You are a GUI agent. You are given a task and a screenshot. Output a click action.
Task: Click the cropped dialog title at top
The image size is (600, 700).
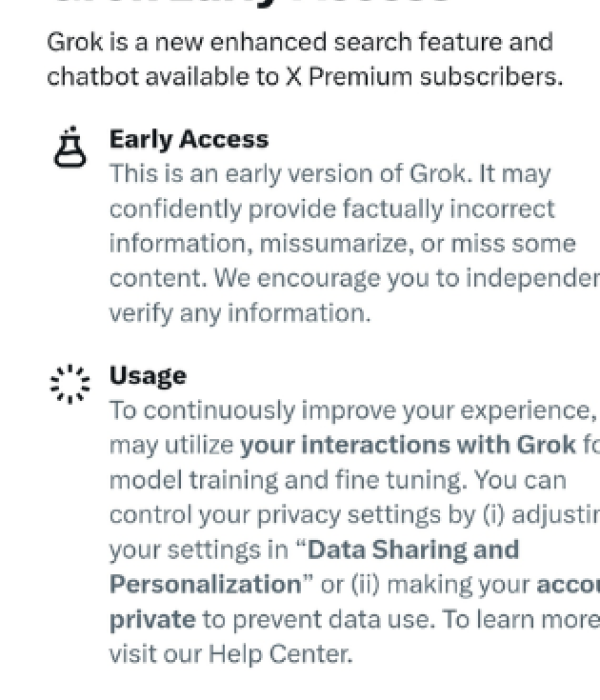250,5
